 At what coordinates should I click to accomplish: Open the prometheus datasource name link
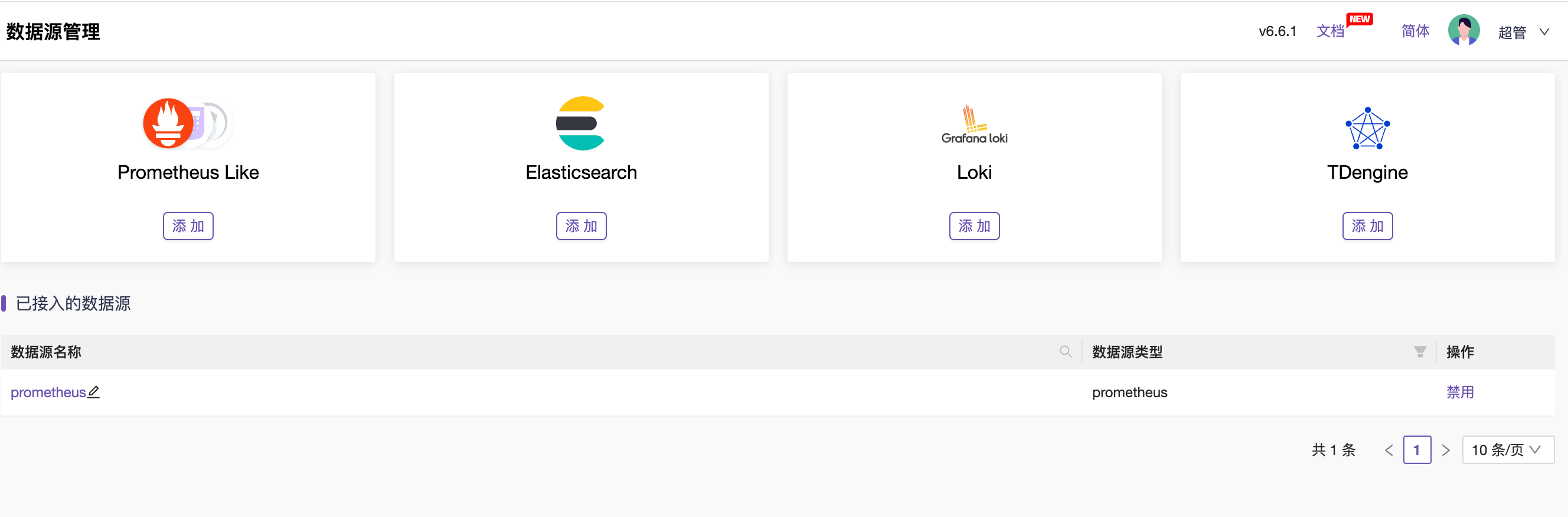click(x=48, y=392)
